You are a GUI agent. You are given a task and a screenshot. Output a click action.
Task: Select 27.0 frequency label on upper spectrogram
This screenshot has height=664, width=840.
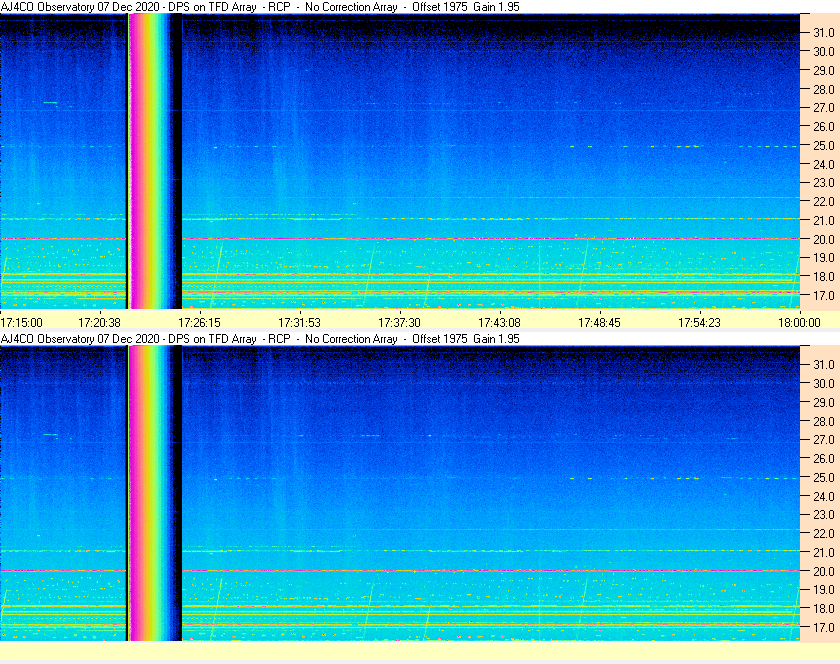coord(824,108)
